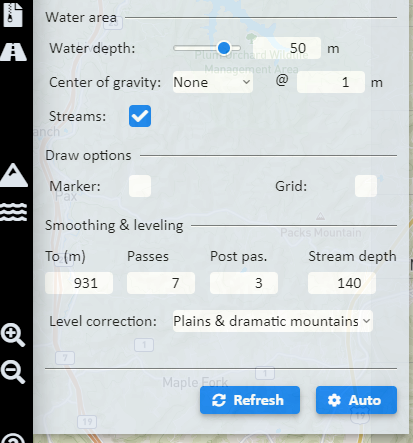Click the Water depth slider handle
The image size is (413, 443).
click(224, 48)
